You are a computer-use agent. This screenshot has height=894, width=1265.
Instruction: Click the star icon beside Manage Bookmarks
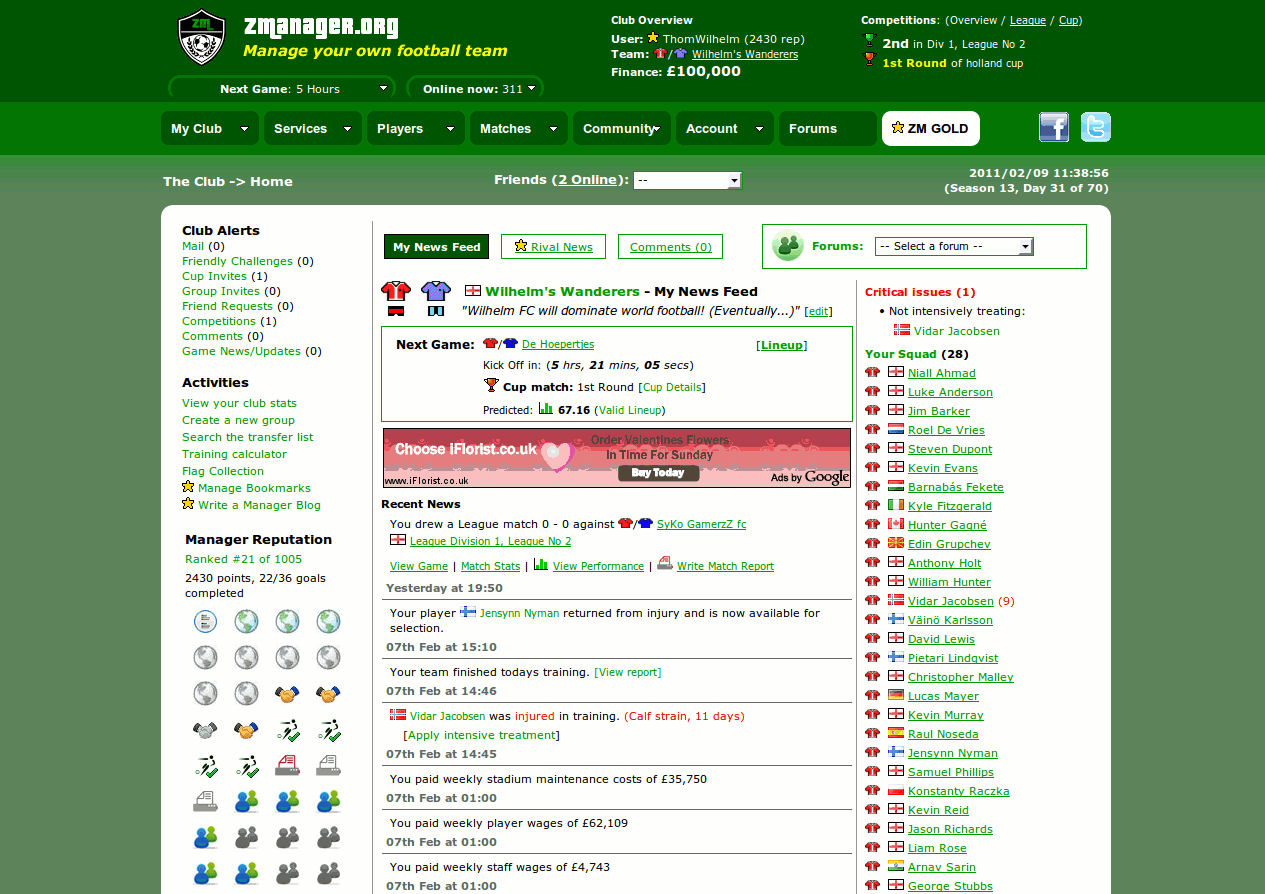(188, 487)
